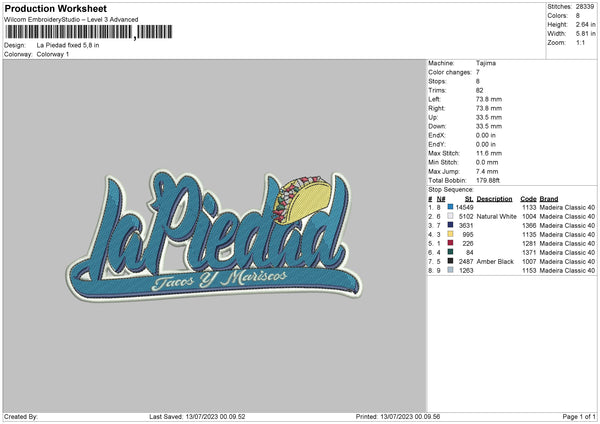Click the max jump value '7.4 mm'

point(487,171)
